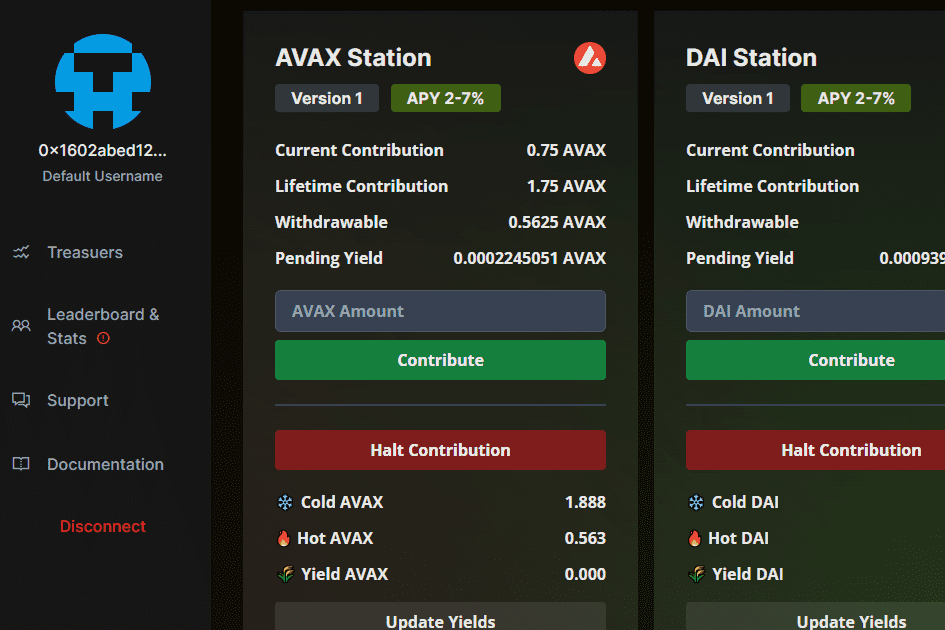
Task: Select the Cold AVAX value 1.888
Action: click(x=585, y=502)
